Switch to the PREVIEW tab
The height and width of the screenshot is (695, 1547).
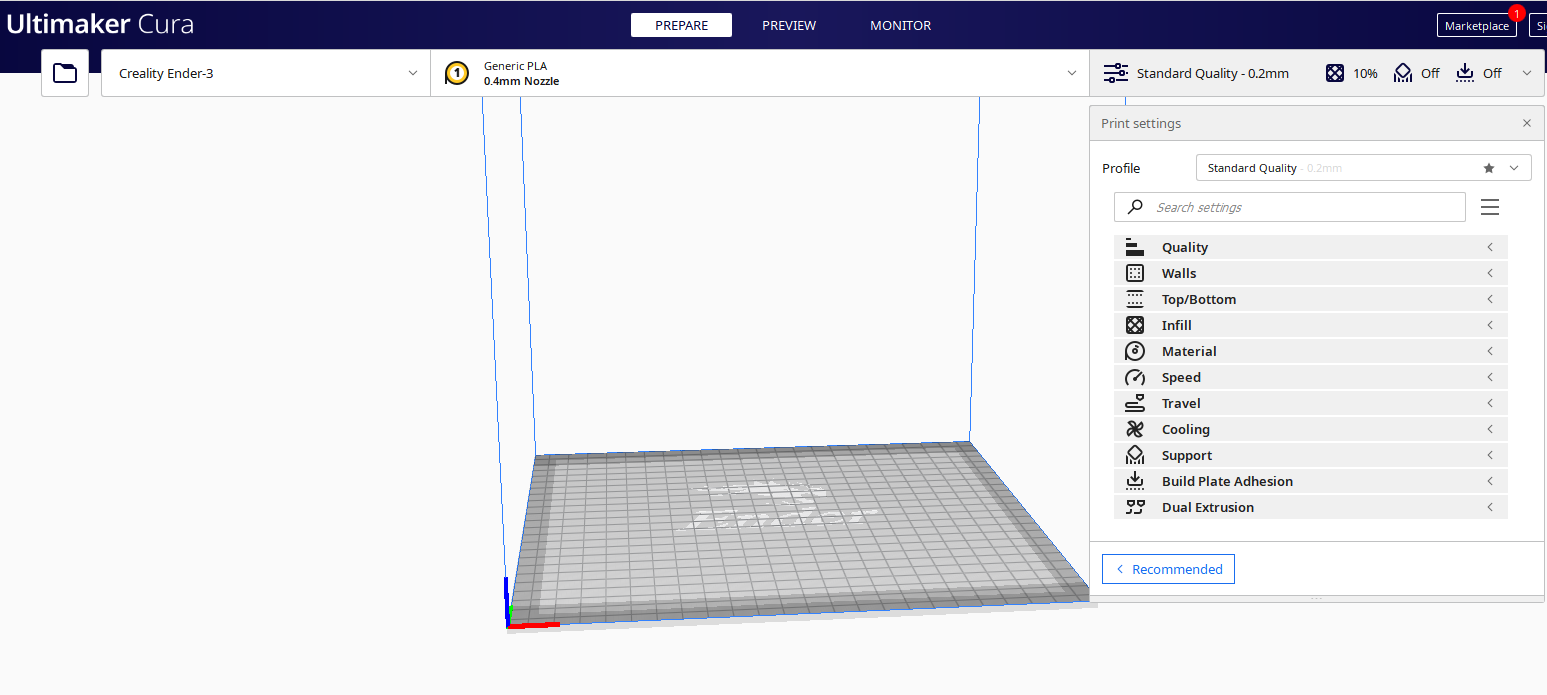pyautogui.click(x=789, y=25)
